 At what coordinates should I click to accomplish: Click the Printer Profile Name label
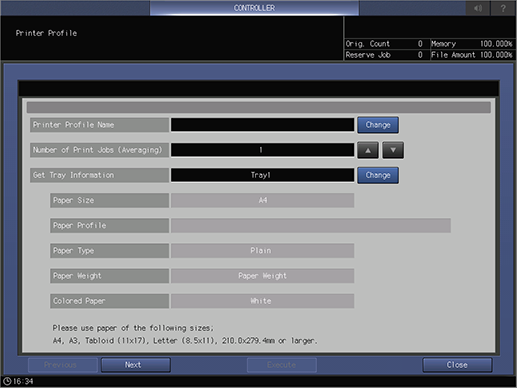coord(99,125)
